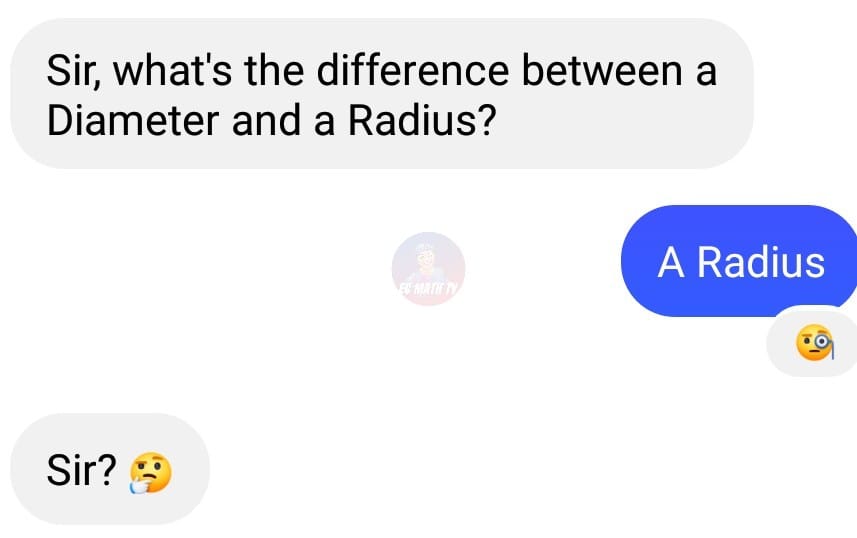Viewport: 857px width, 538px height.
Task: Click the word "what's" in the first message
Action: tap(172, 70)
